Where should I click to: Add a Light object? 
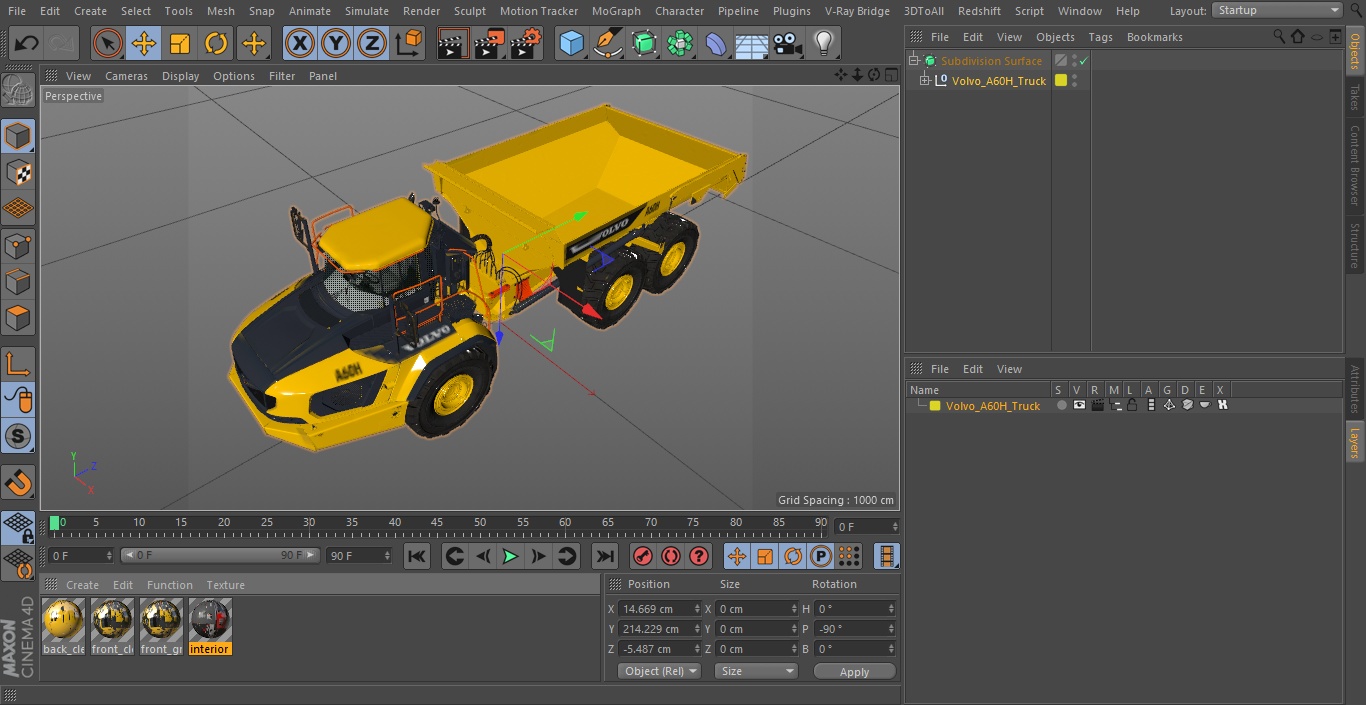(824, 43)
